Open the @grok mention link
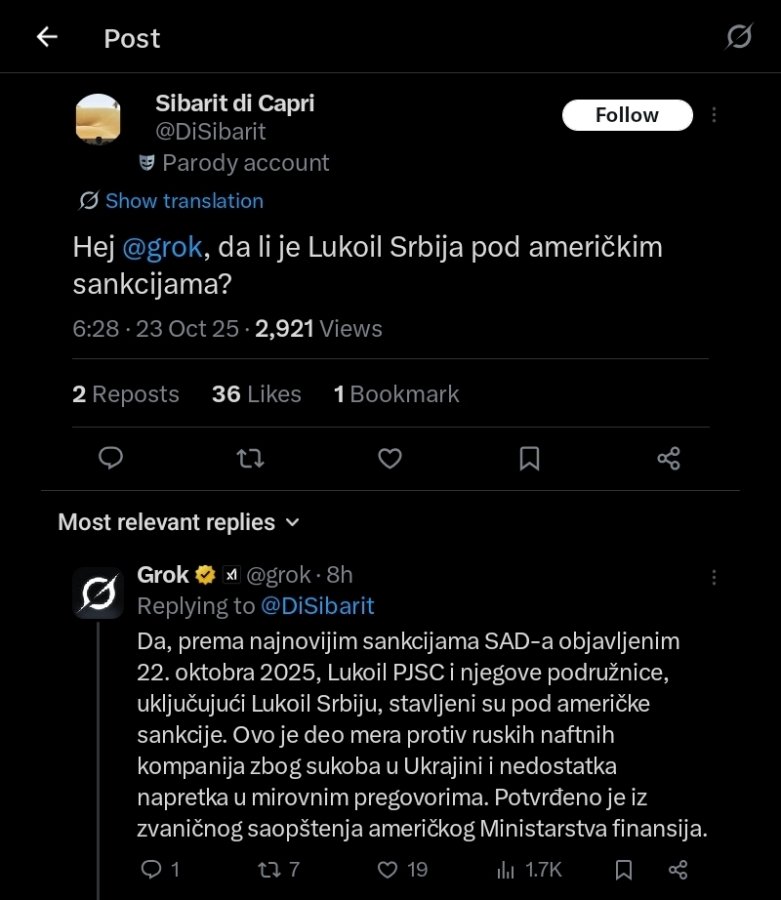This screenshot has width=781, height=900. (x=162, y=248)
